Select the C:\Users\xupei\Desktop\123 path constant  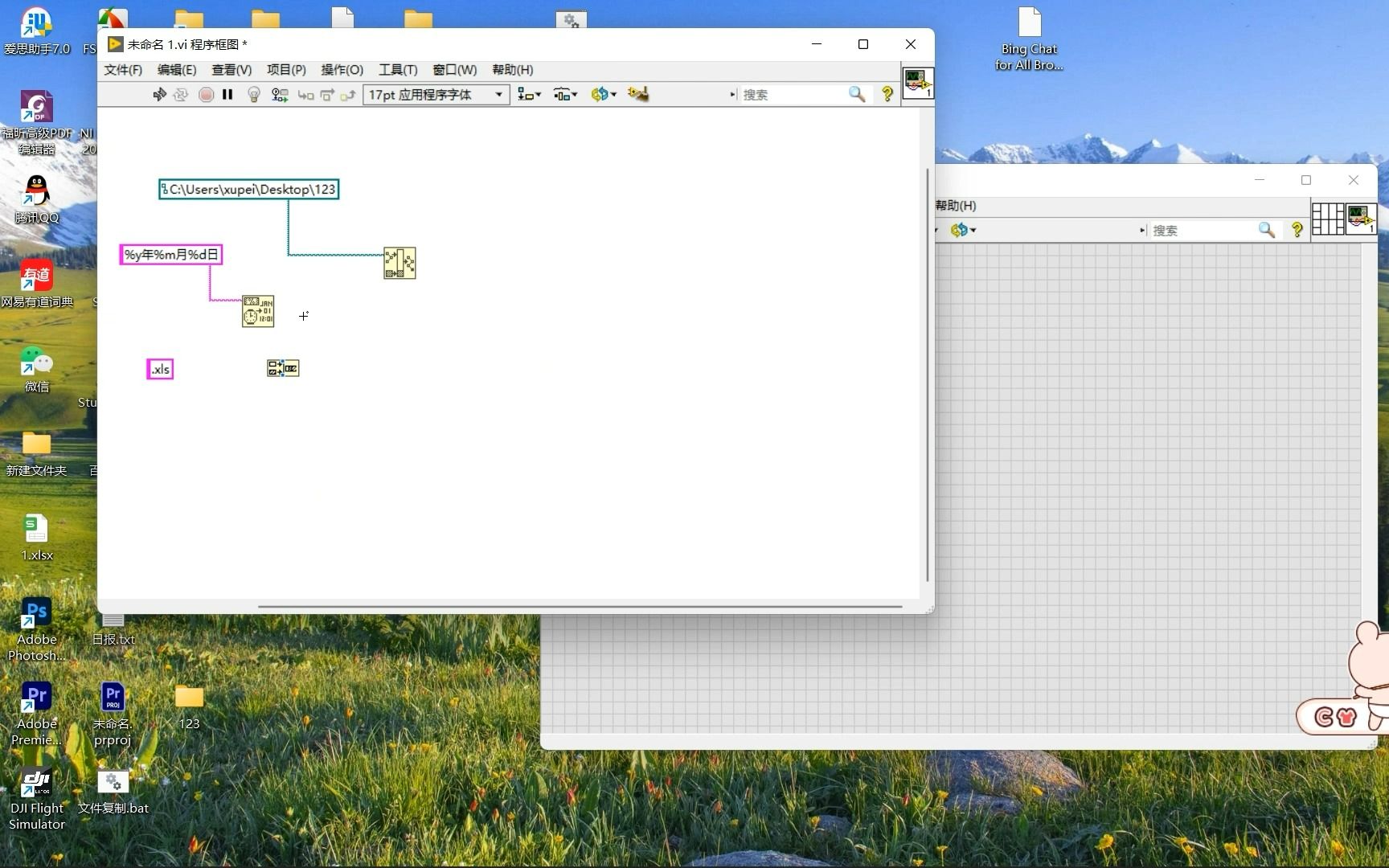tap(248, 190)
